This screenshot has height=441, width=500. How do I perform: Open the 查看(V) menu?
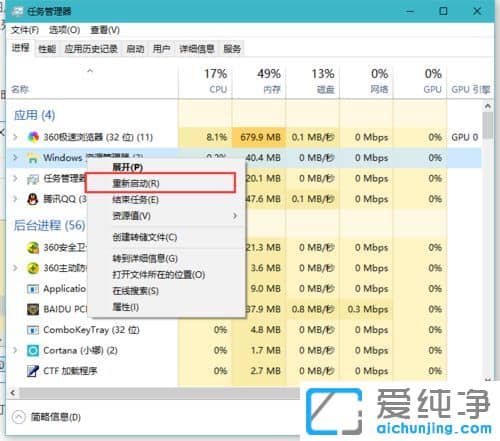(x=105, y=30)
